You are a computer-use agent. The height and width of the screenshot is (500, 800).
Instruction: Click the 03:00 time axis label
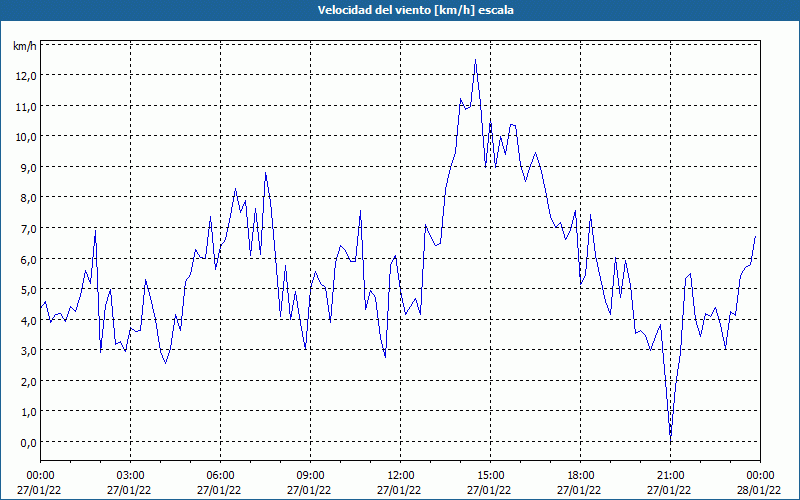[x=131, y=476]
